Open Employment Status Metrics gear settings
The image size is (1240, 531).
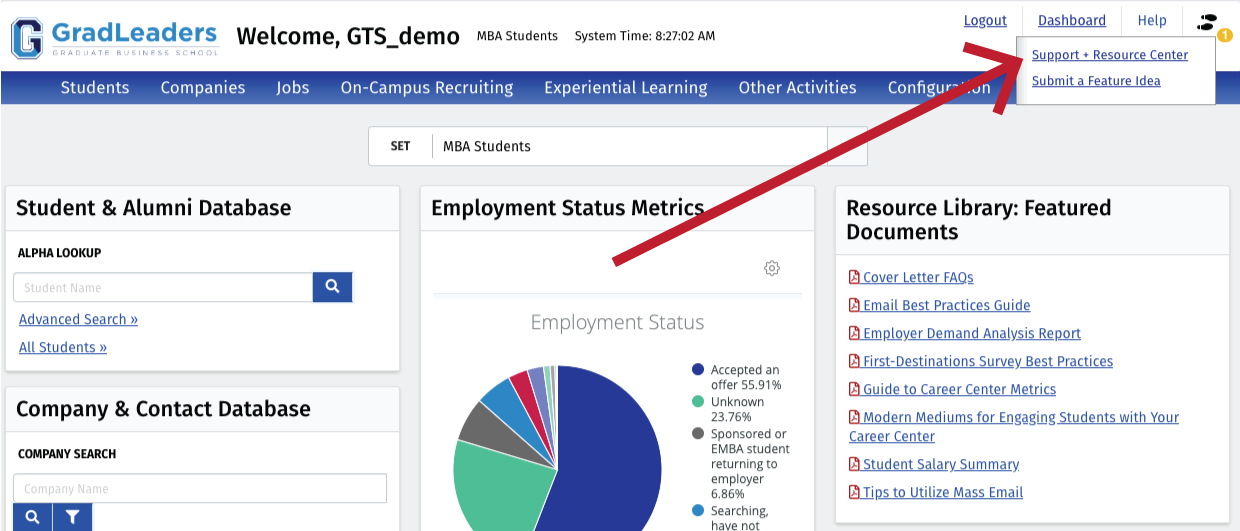(x=772, y=268)
